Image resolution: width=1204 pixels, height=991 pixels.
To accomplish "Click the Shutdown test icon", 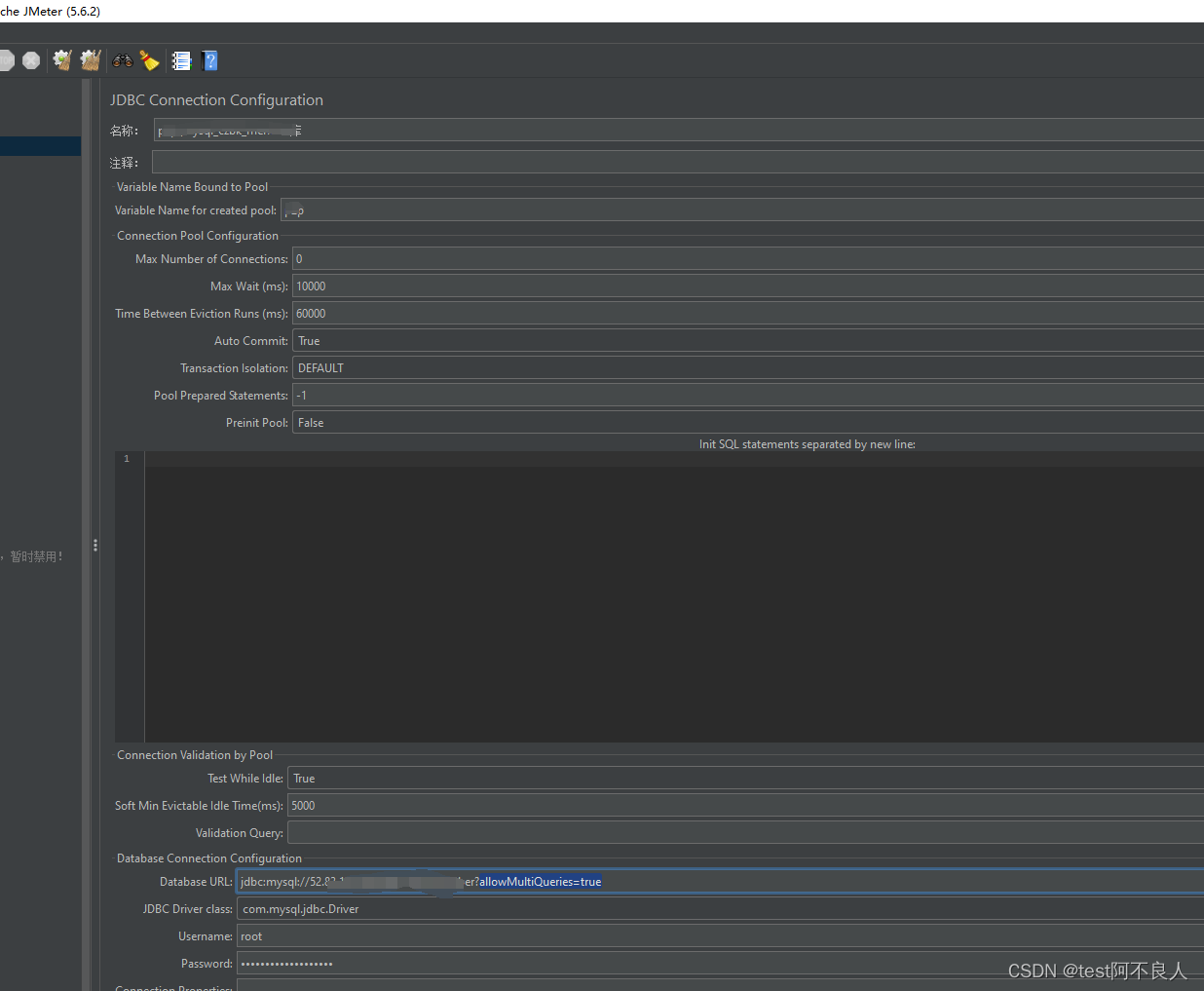I will point(30,59).
